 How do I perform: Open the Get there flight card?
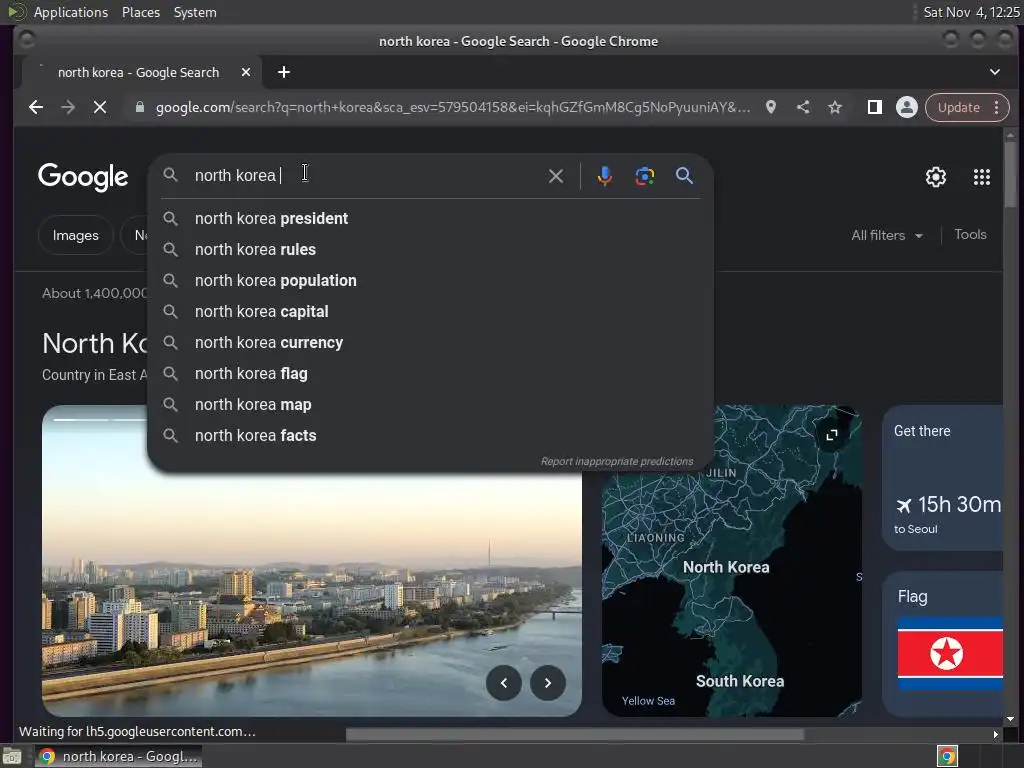[x=942, y=478]
